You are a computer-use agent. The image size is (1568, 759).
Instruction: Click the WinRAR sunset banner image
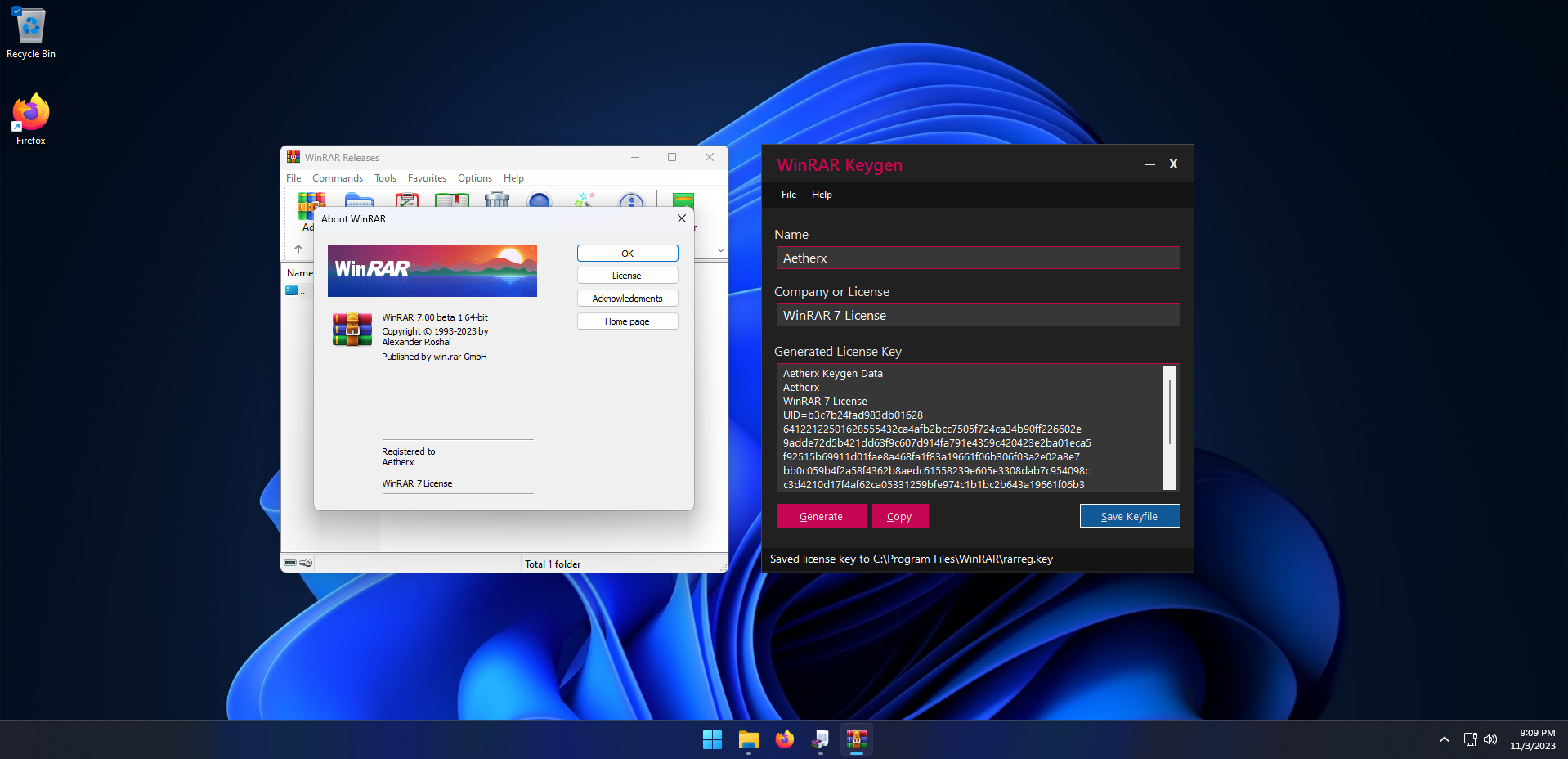[x=432, y=271]
